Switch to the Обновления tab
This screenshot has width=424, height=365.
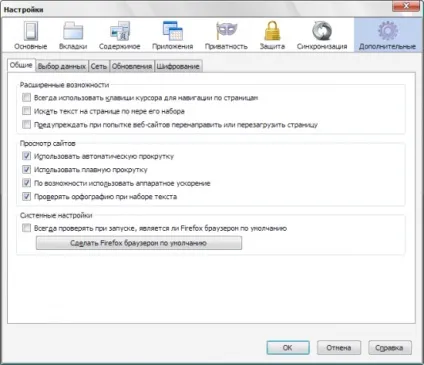coord(132,66)
